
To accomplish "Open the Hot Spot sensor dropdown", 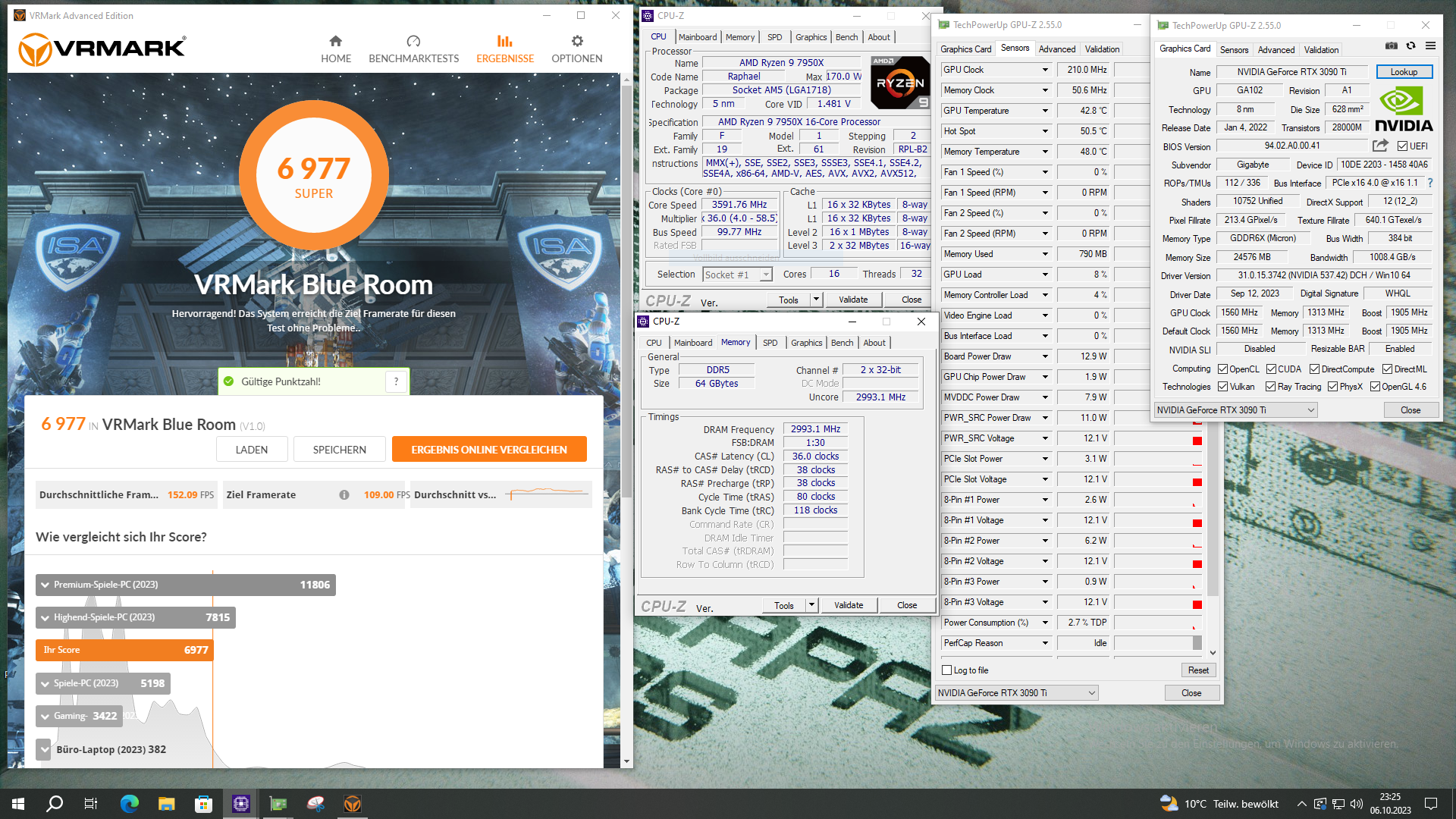I will click(x=1045, y=131).
